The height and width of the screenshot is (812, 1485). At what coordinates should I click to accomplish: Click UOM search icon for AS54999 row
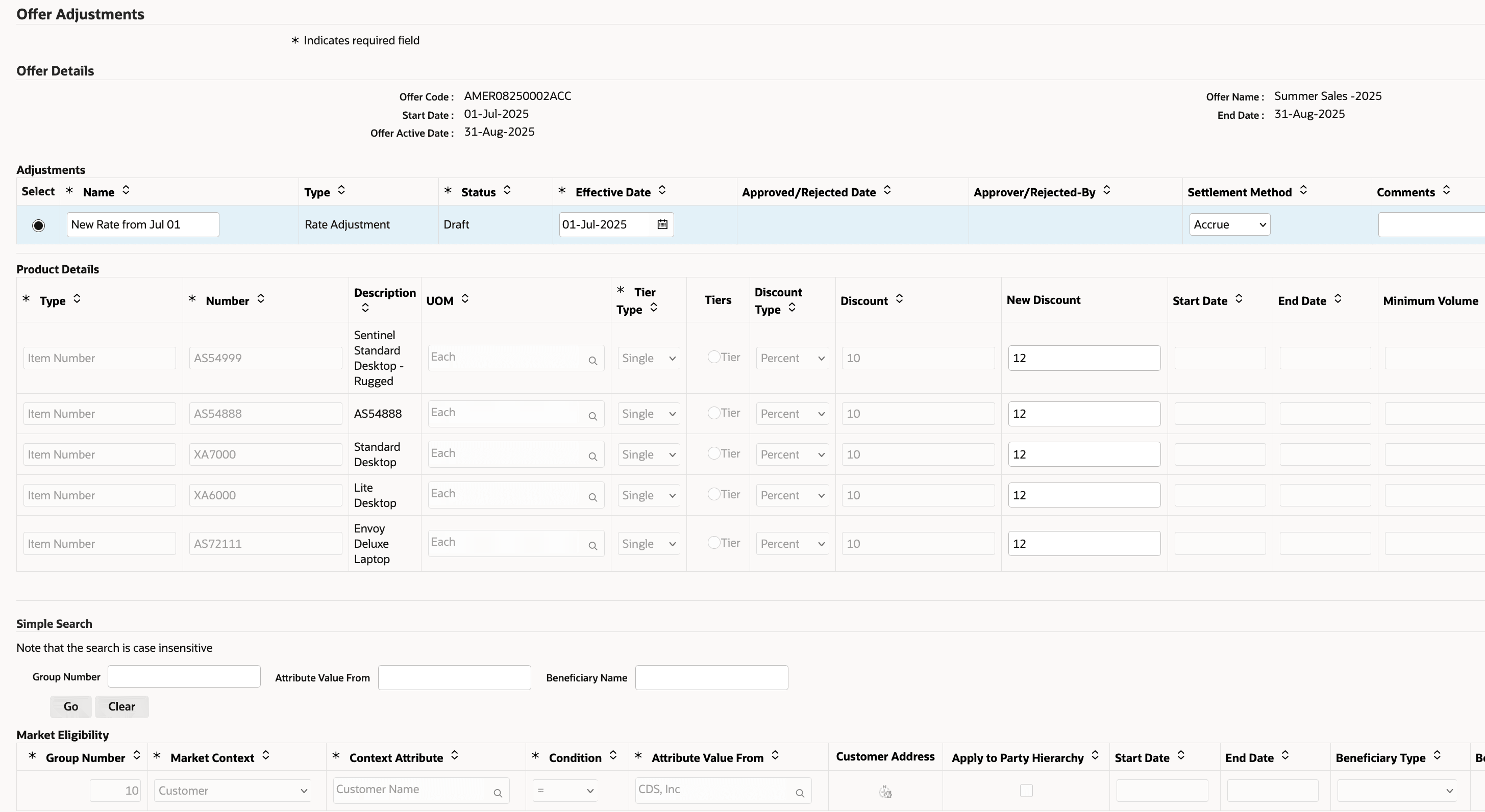[592, 361]
